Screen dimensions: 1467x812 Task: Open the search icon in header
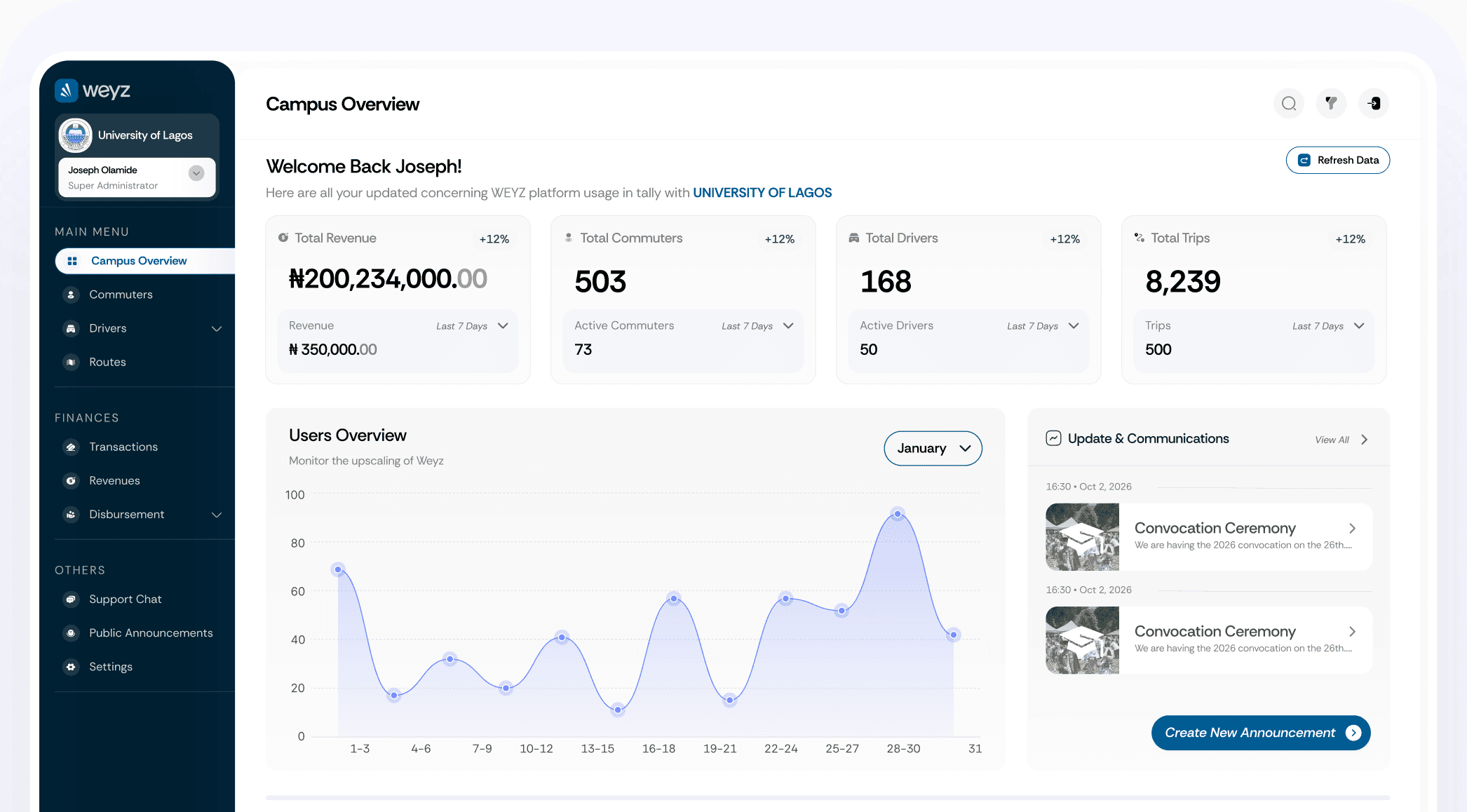click(x=1289, y=104)
